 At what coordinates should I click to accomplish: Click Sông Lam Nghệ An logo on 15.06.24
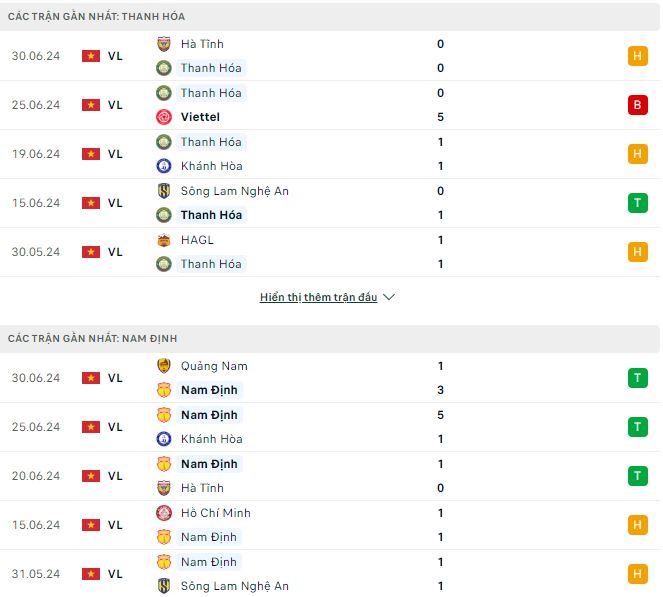[x=164, y=191]
